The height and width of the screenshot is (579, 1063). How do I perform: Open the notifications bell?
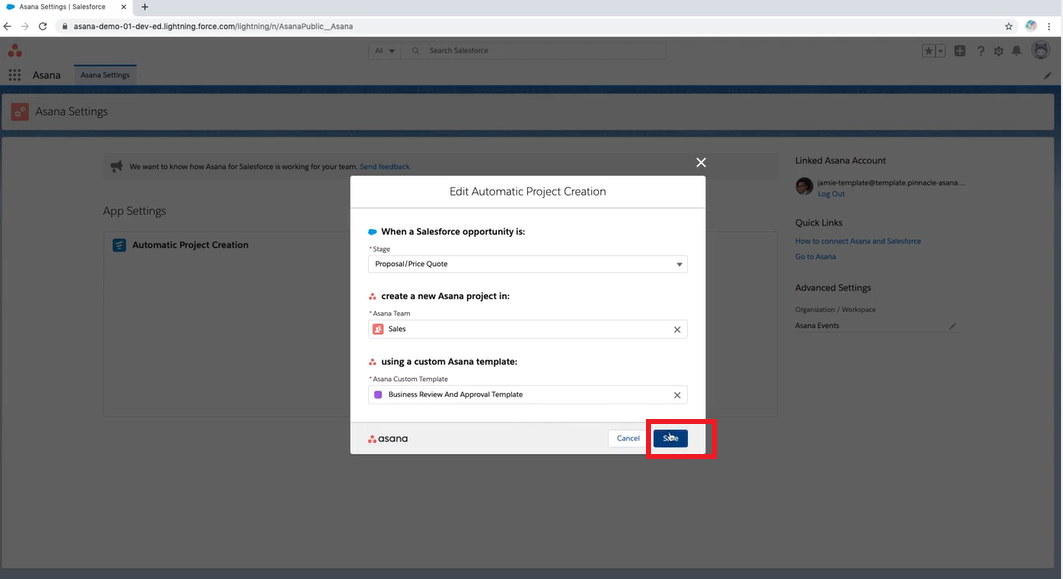(1017, 51)
